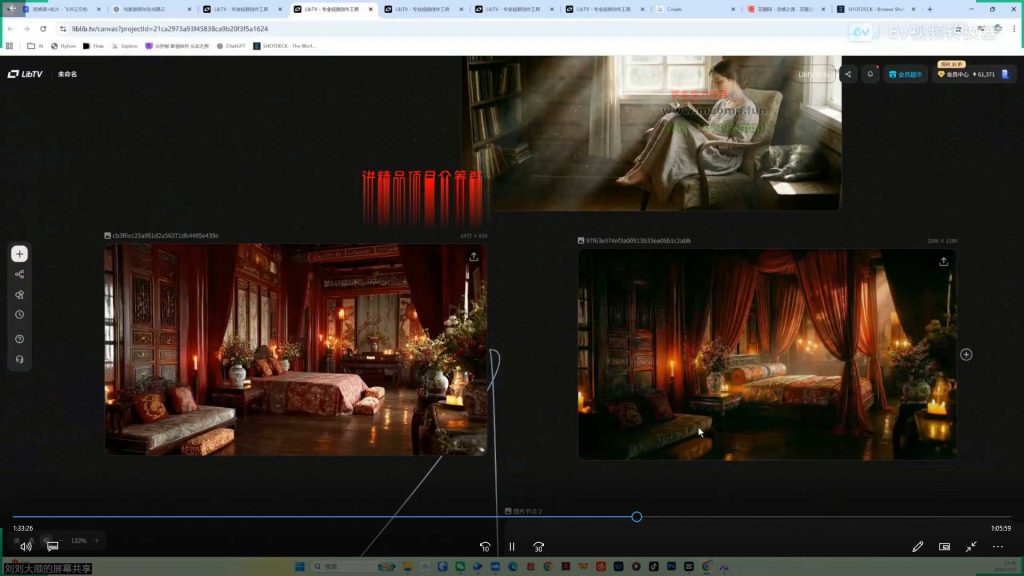Click the share icon in top bar
Screen dimensions: 1024x576
pyautogui.click(x=848, y=74)
